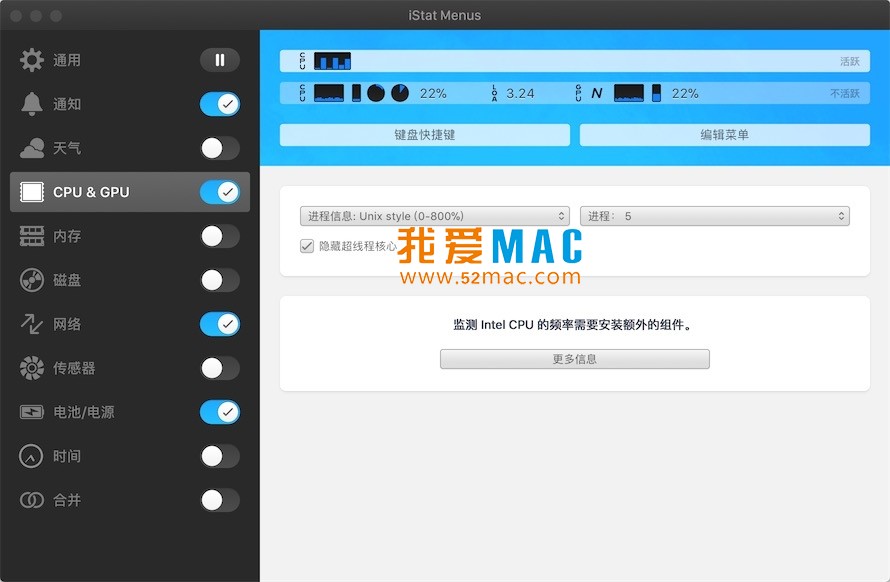Screen dimensions: 890x582
Task: Select the load average 3.24 value
Action: 520,93
